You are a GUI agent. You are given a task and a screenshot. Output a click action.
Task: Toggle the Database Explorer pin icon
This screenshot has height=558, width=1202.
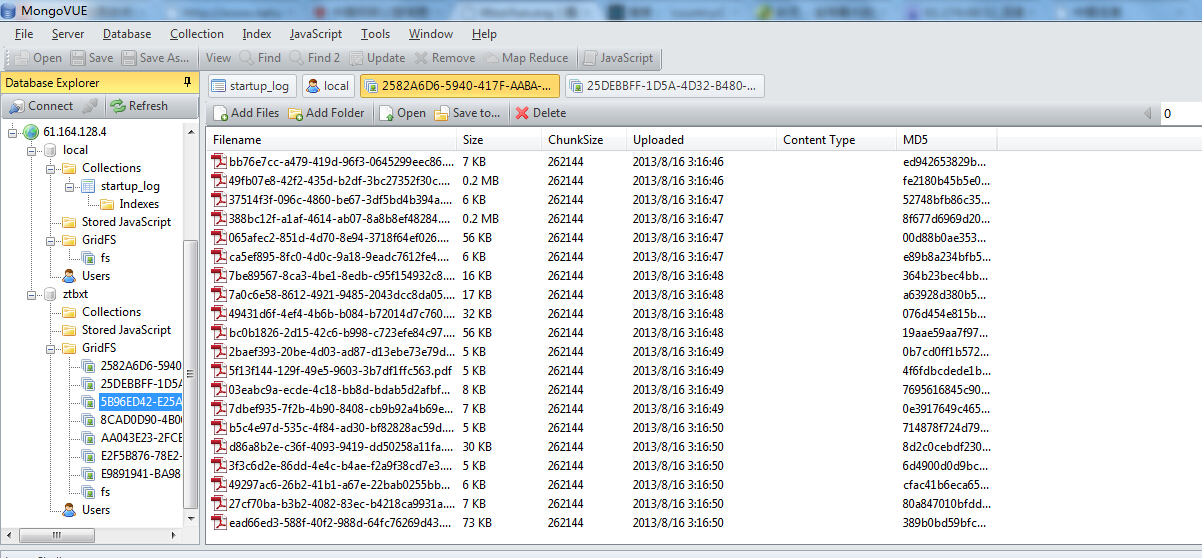coord(187,82)
